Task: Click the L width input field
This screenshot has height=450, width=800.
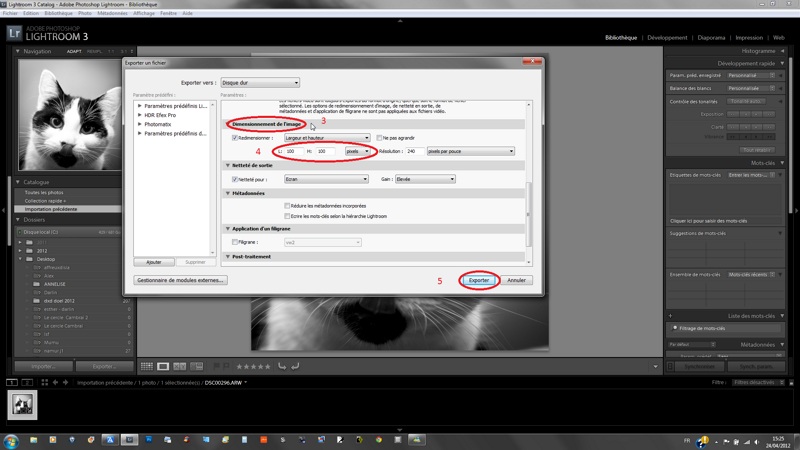Action: [x=294, y=152]
